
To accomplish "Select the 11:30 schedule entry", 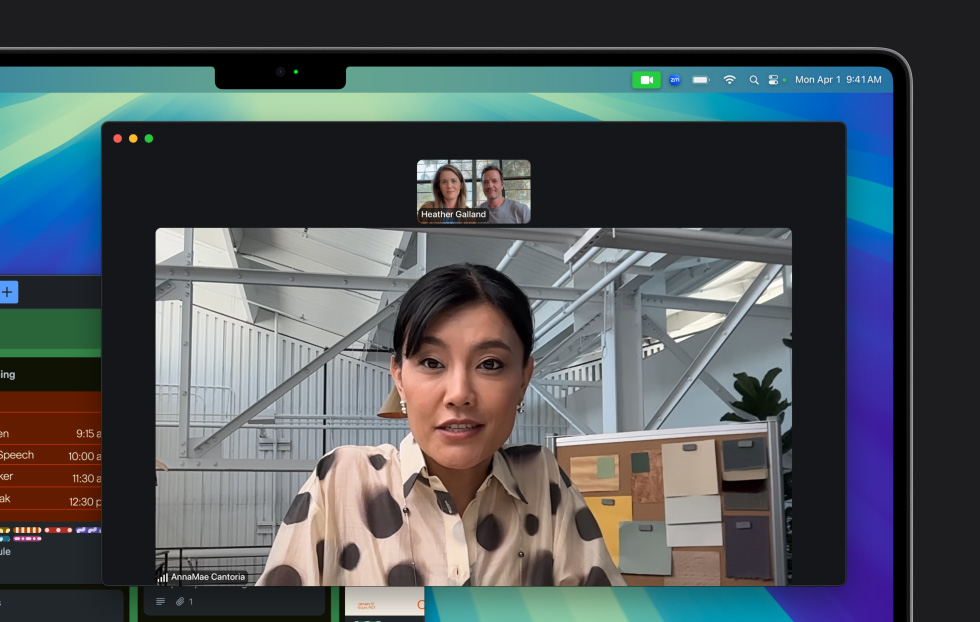I will point(50,477).
